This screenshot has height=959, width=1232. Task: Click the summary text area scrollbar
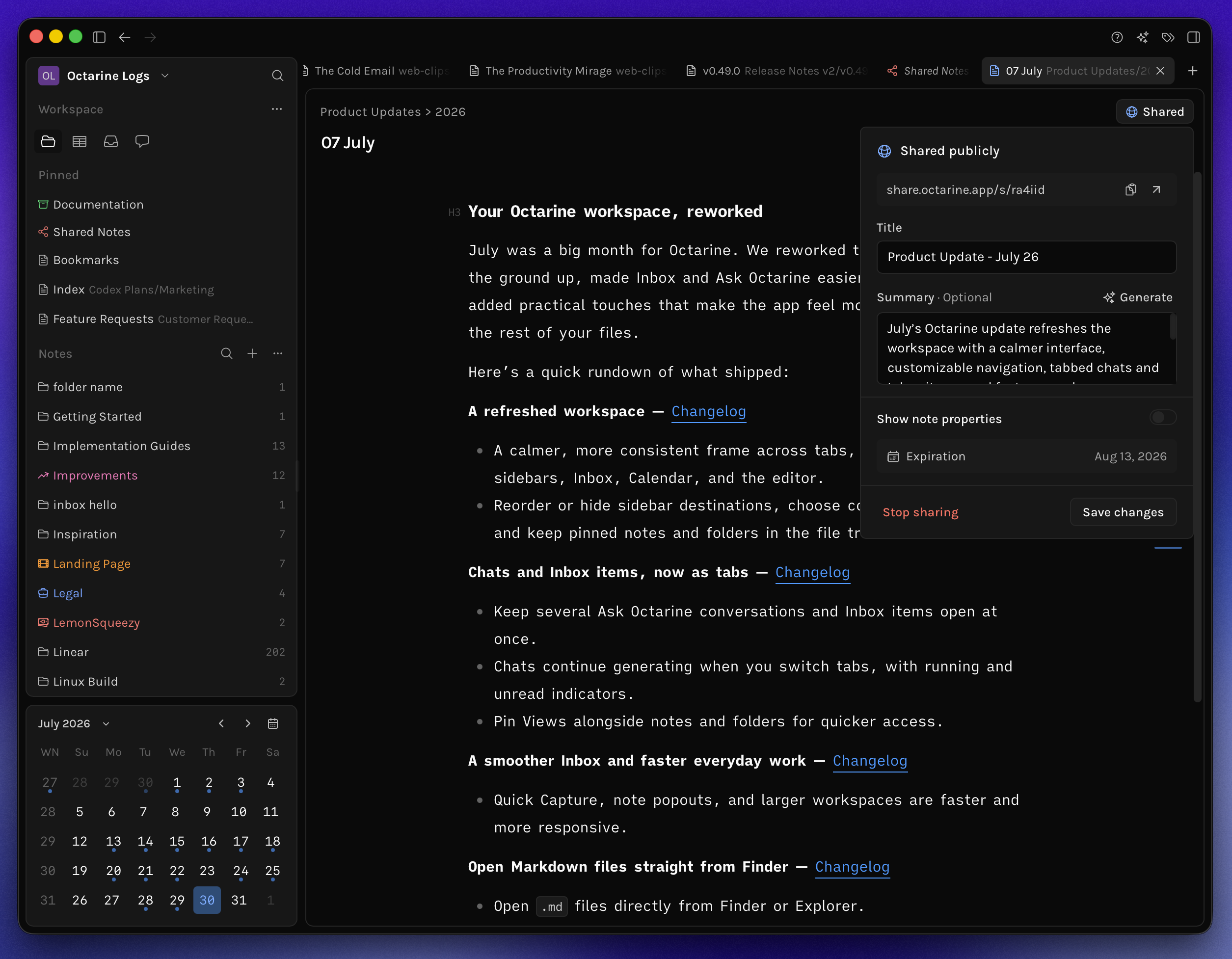1173,327
